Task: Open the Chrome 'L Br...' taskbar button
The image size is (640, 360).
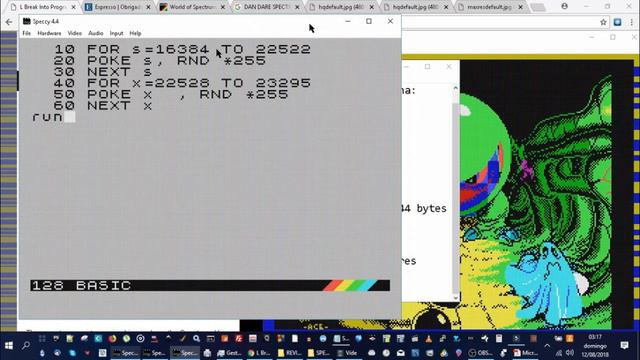Action: (260, 353)
